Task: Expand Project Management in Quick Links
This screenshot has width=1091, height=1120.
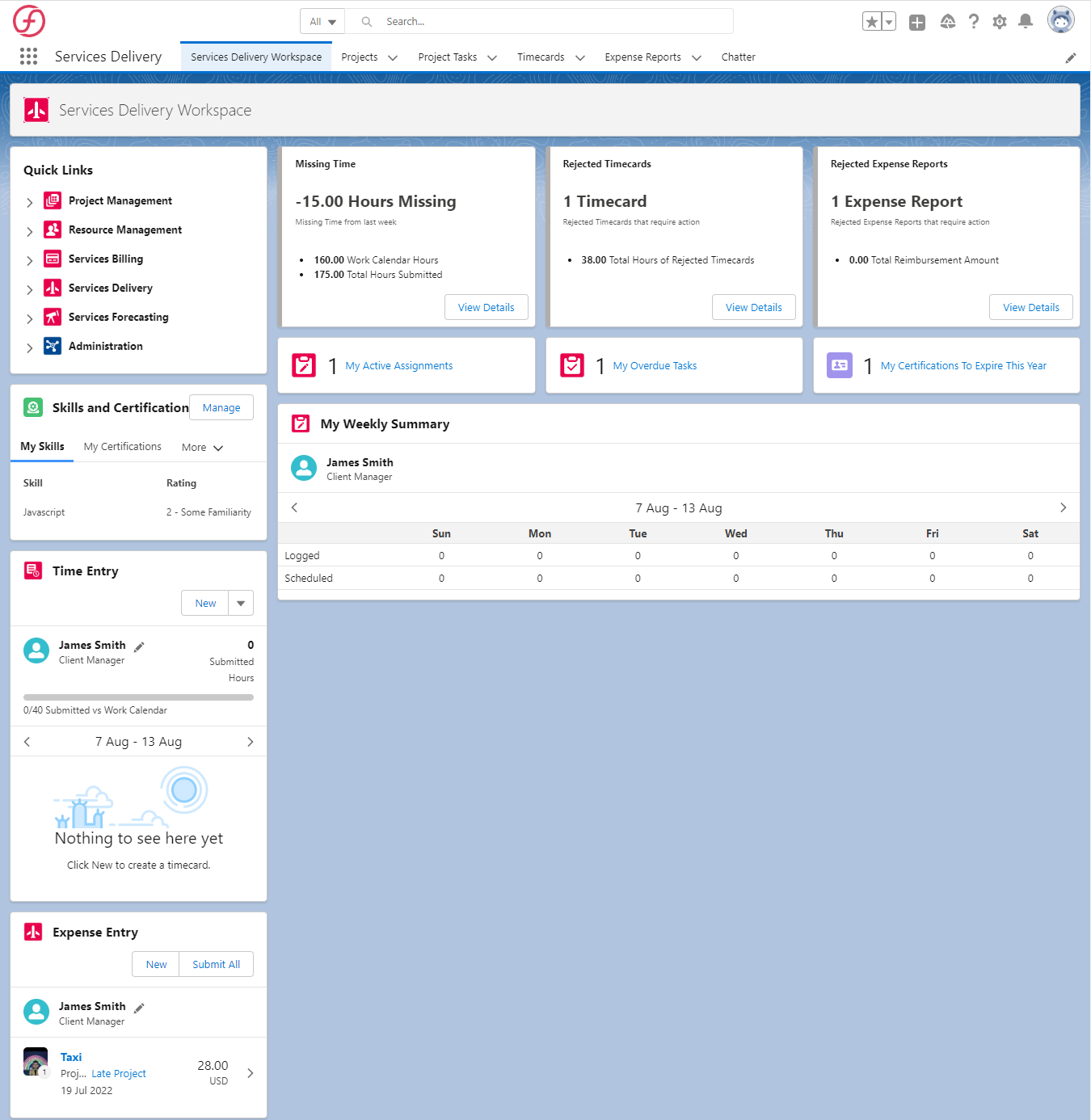Action: (30, 202)
